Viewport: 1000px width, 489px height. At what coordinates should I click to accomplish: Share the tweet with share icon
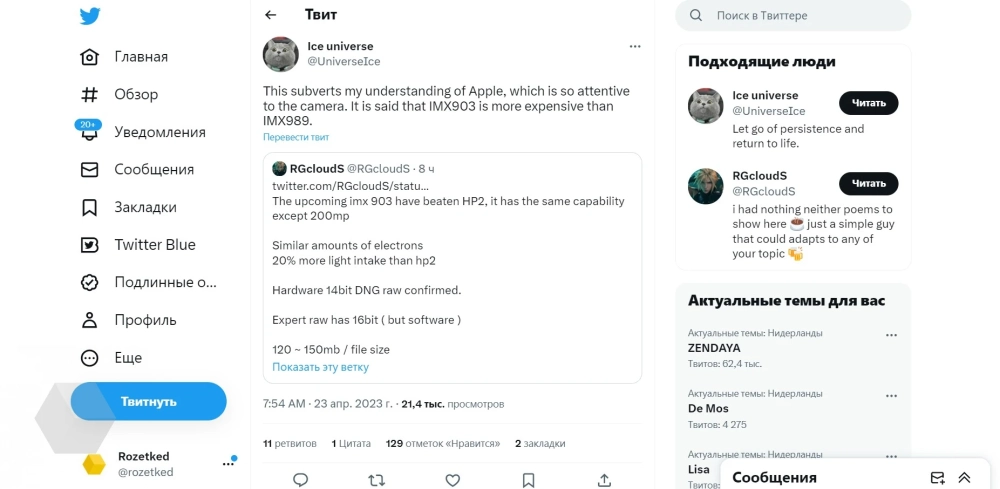coord(604,480)
